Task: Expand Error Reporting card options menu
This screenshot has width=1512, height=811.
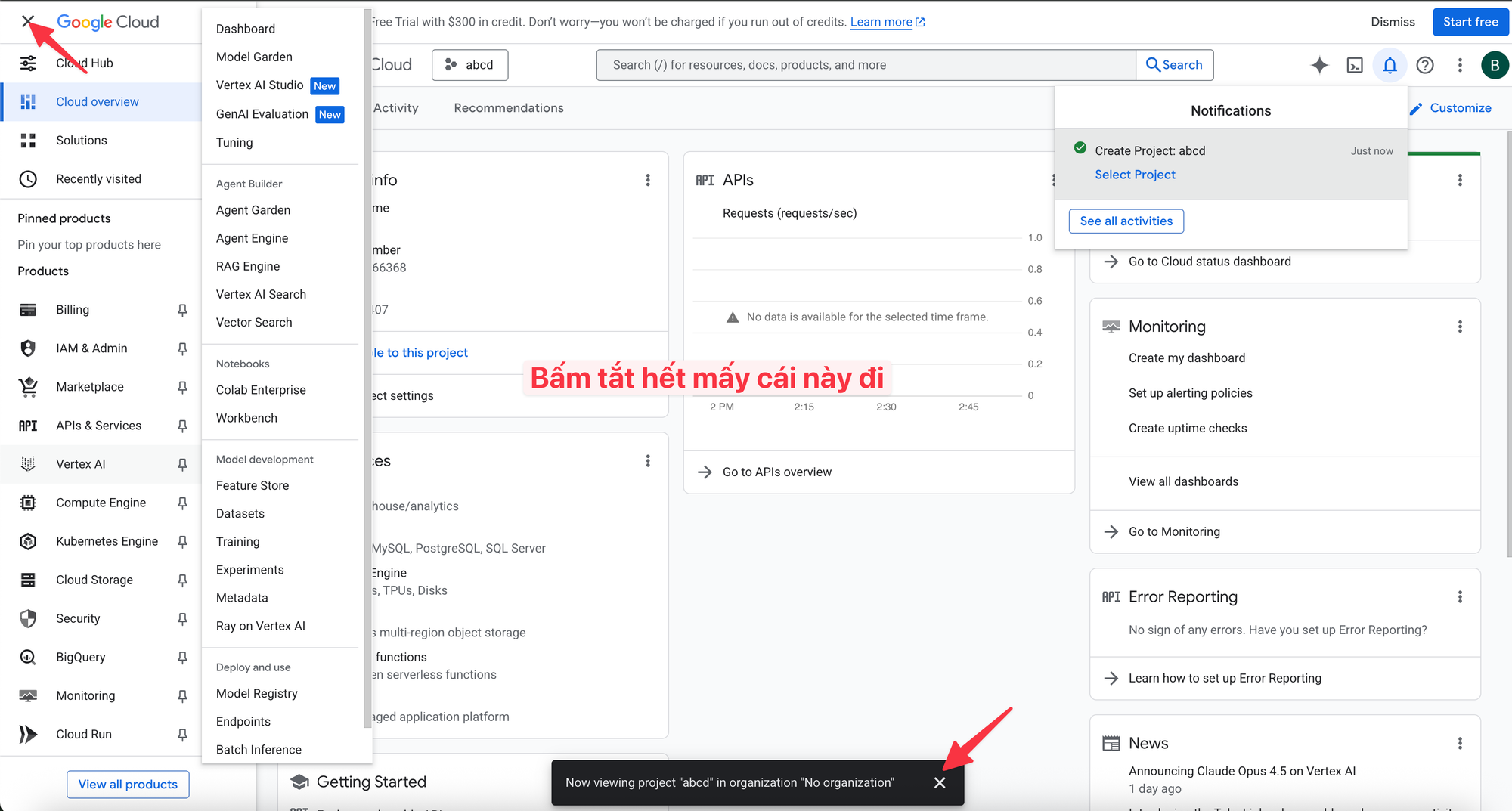Action: click(1460, 597)
